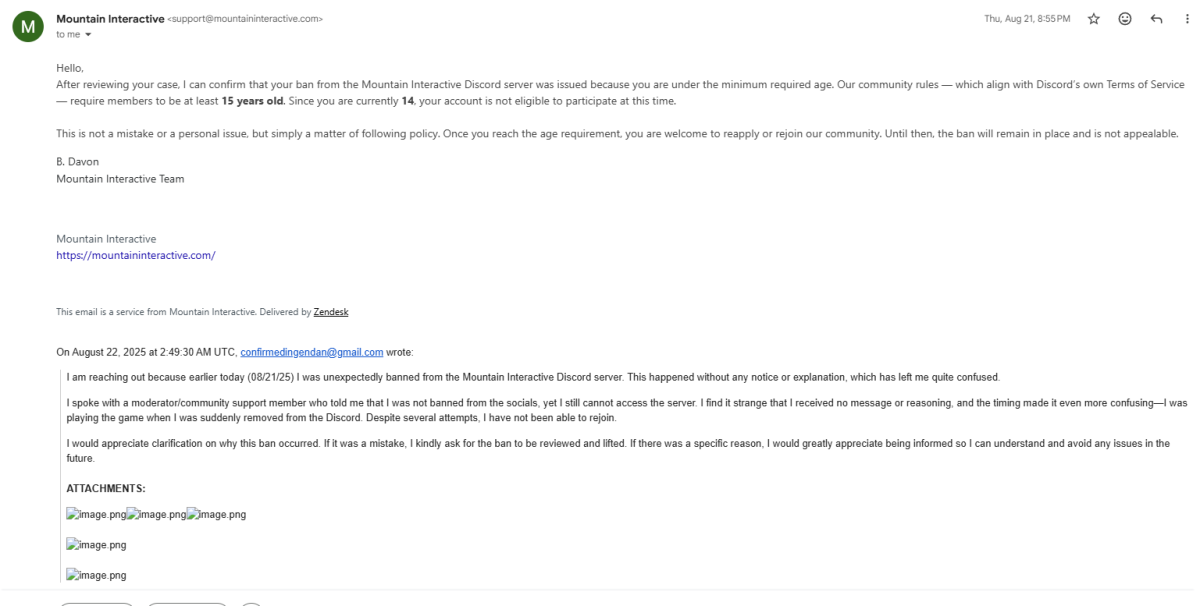Open the second image.png in the first row

point(156,514)
